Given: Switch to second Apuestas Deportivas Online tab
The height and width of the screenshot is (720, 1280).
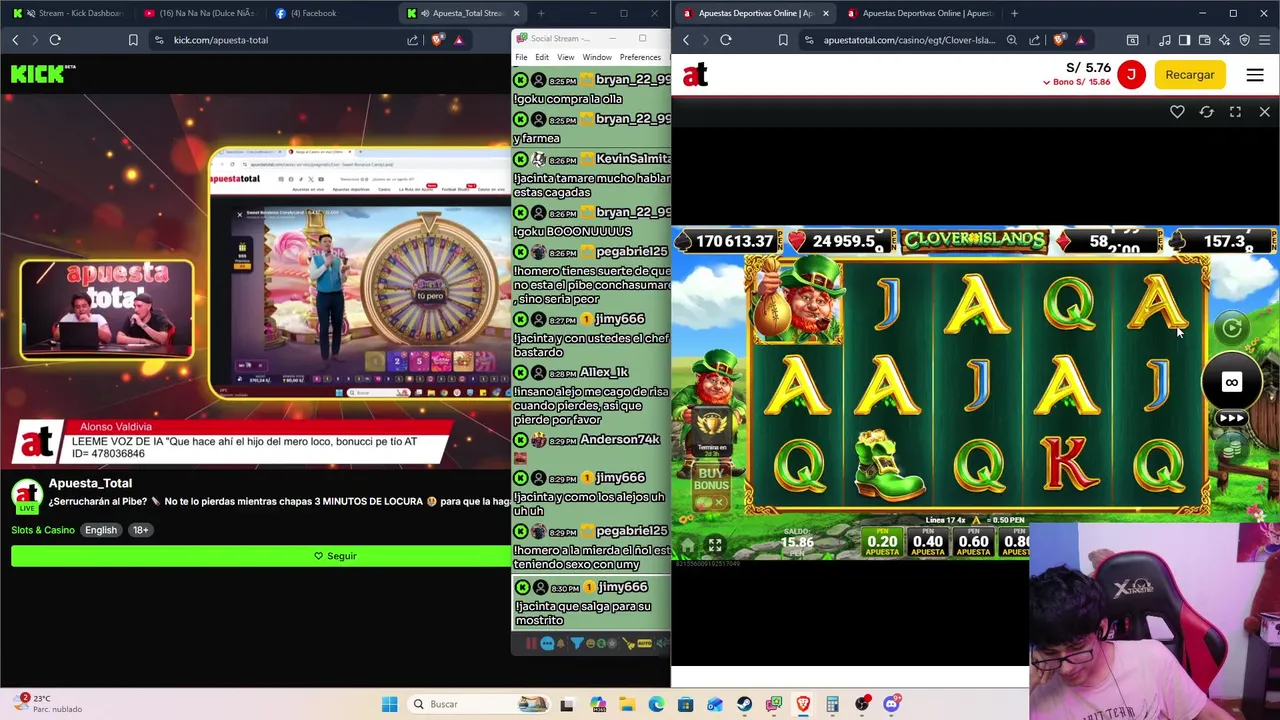Looking at the screenshot, I should (x=920, y=13).
